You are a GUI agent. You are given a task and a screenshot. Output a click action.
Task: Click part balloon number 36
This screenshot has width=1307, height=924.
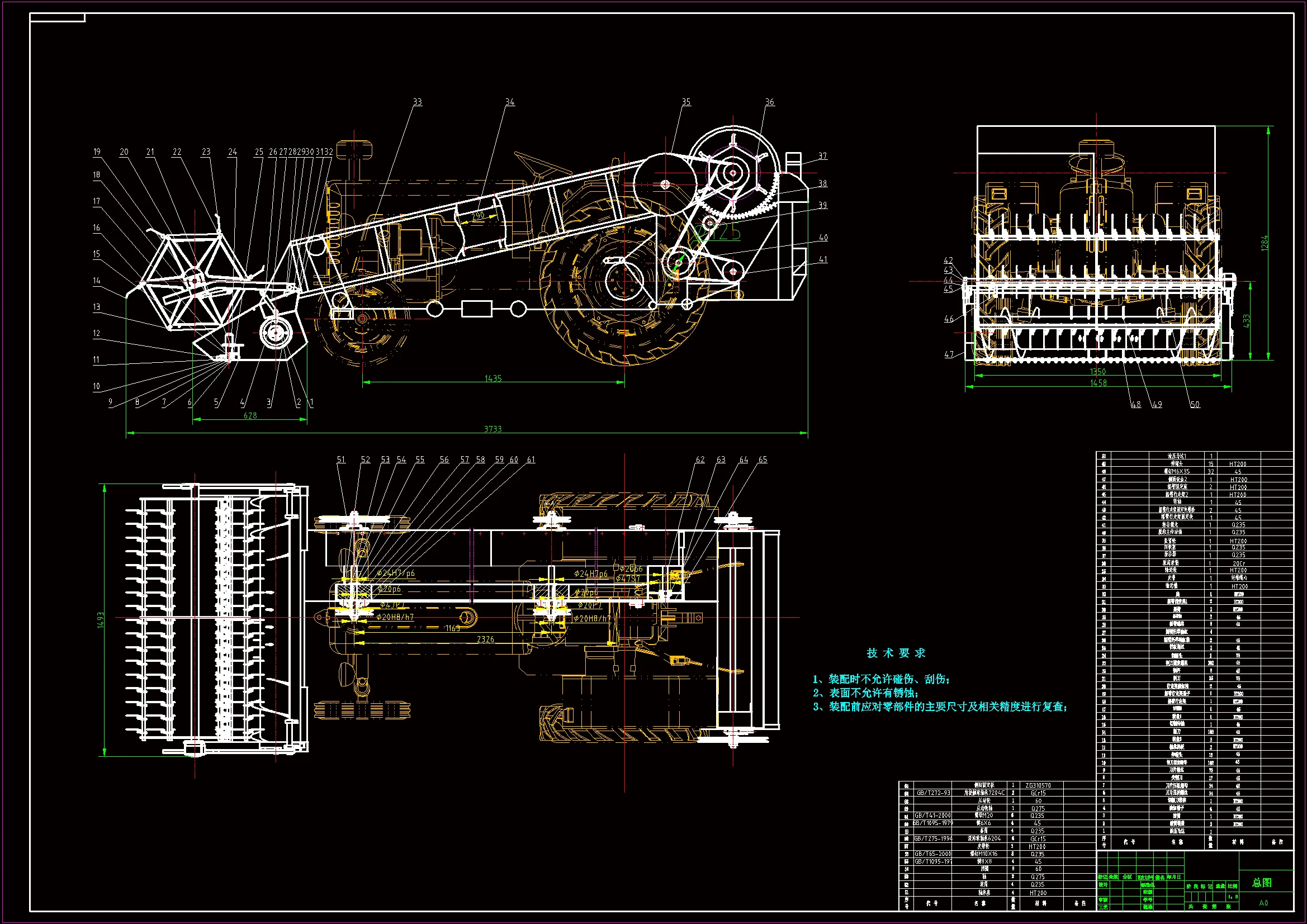tap(770, 102)
